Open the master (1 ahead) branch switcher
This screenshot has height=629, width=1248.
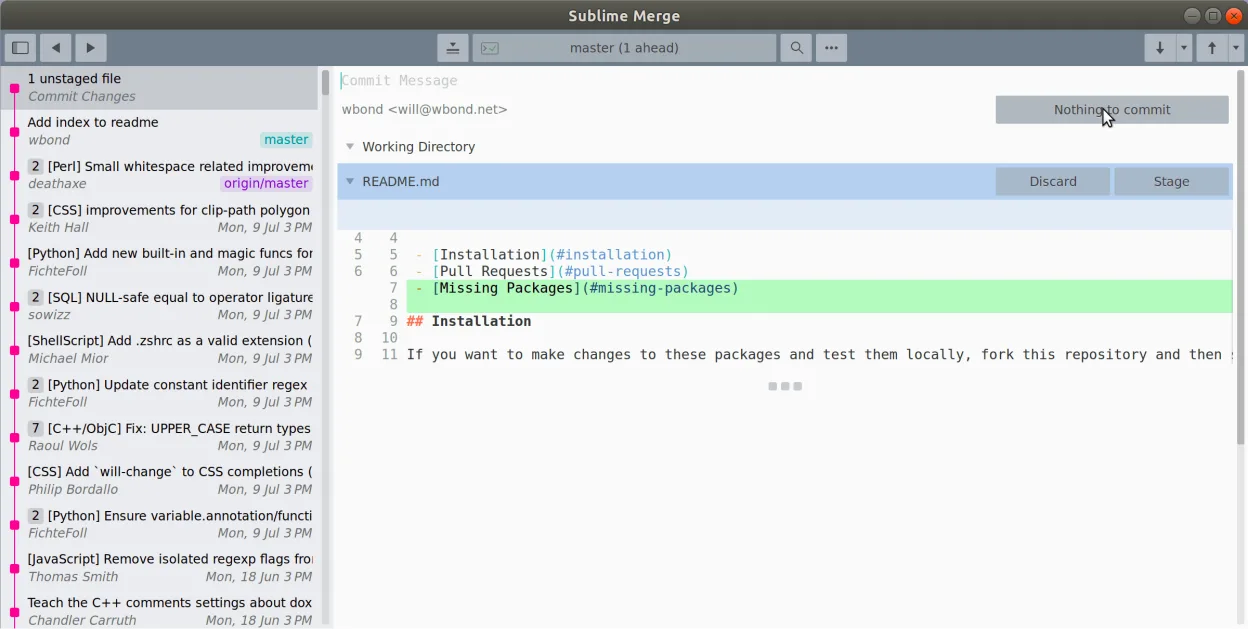tap(624, 47)
